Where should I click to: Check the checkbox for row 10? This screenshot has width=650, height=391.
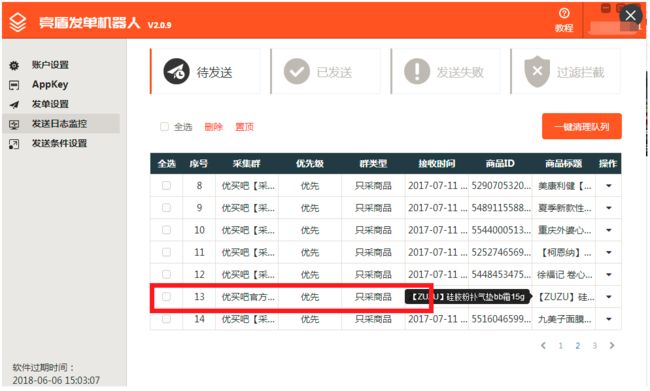[166, 230]
